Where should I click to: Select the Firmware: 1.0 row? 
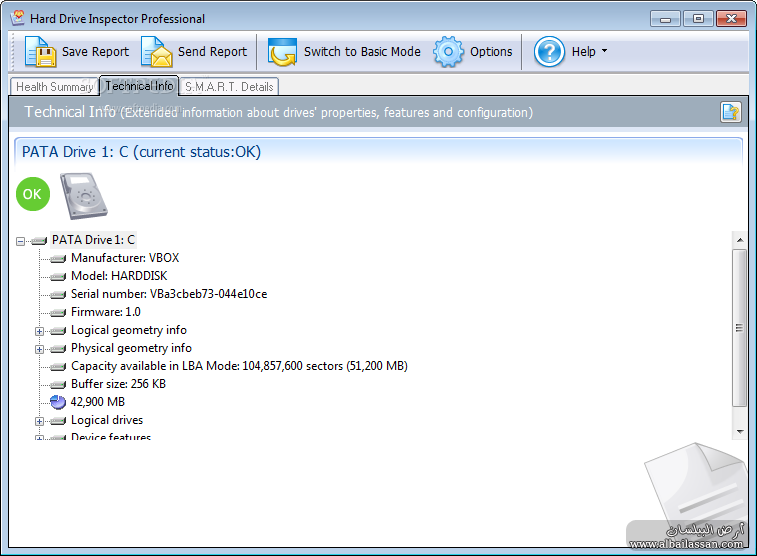[106, 312]
